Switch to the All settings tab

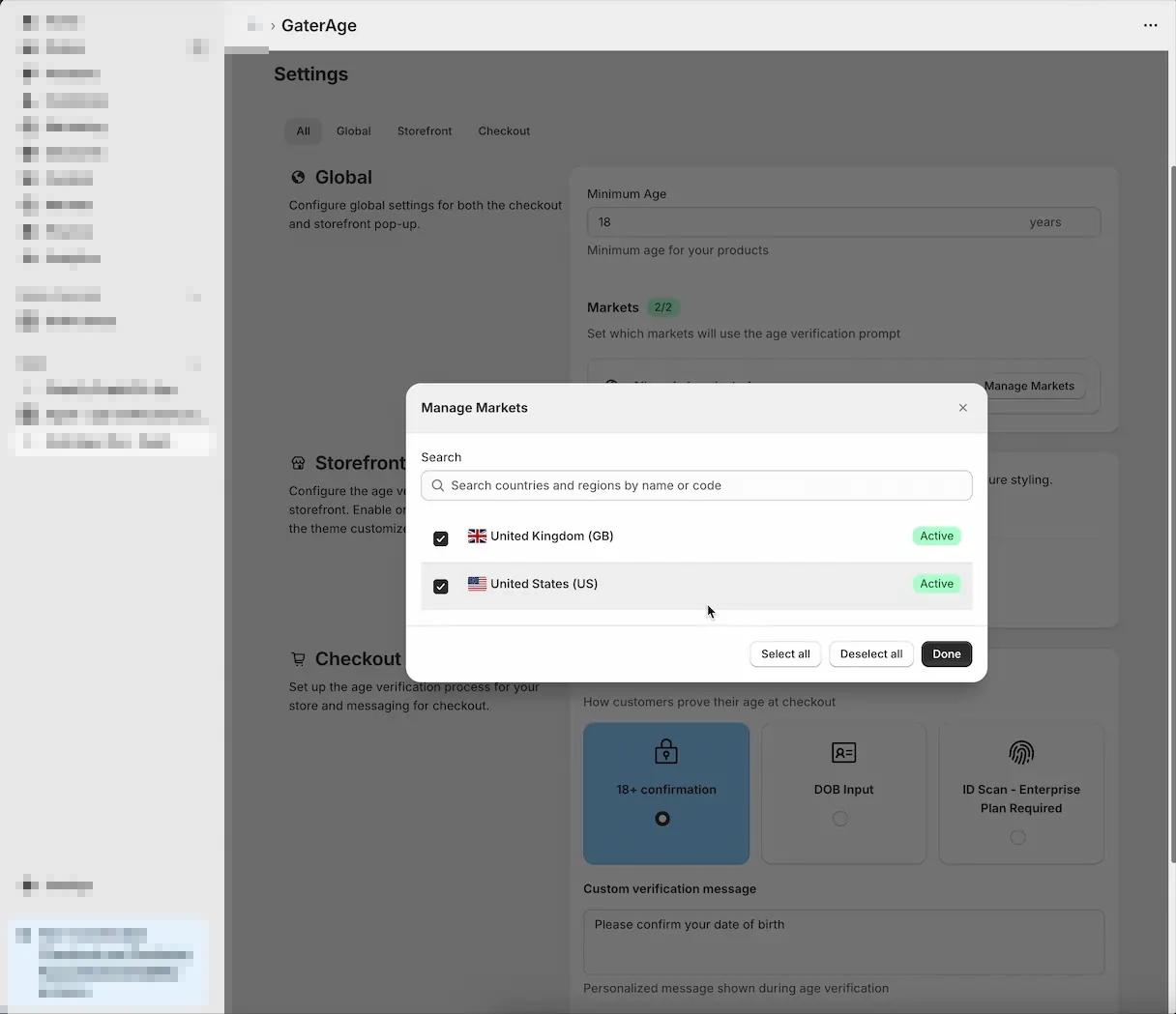click(x=304, y=131)
